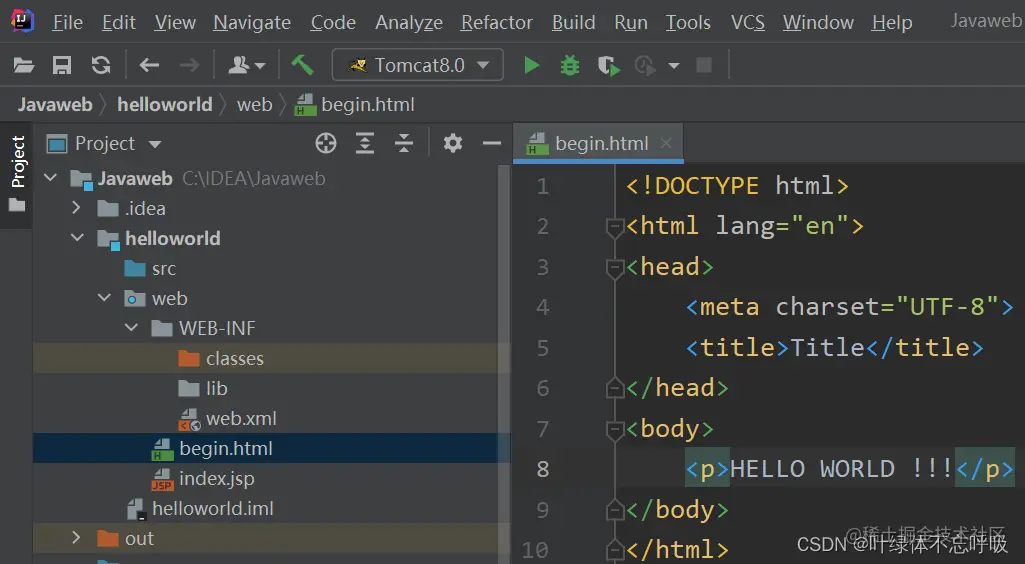Collapse the WEB-INF folder
Screen dimensions: 1025x564
pyautogui.click(x=132, y=328)
